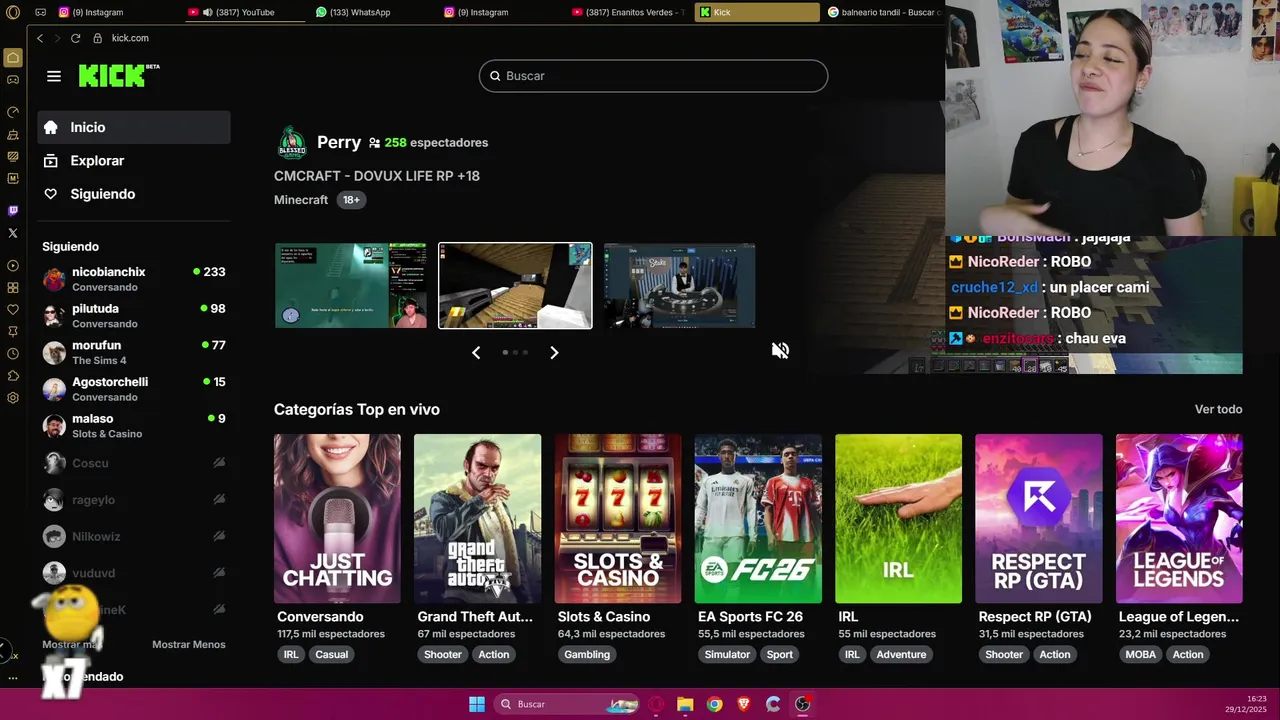1280x720 pixels.
Task: Select the right blackjack stream thumbnail
Action: pos(679,286)
